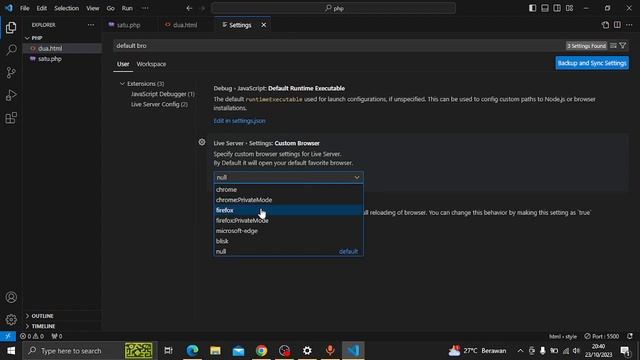640x360 pixels.
Task: Open the settings filter funnel
Action: tap(622, 46)
